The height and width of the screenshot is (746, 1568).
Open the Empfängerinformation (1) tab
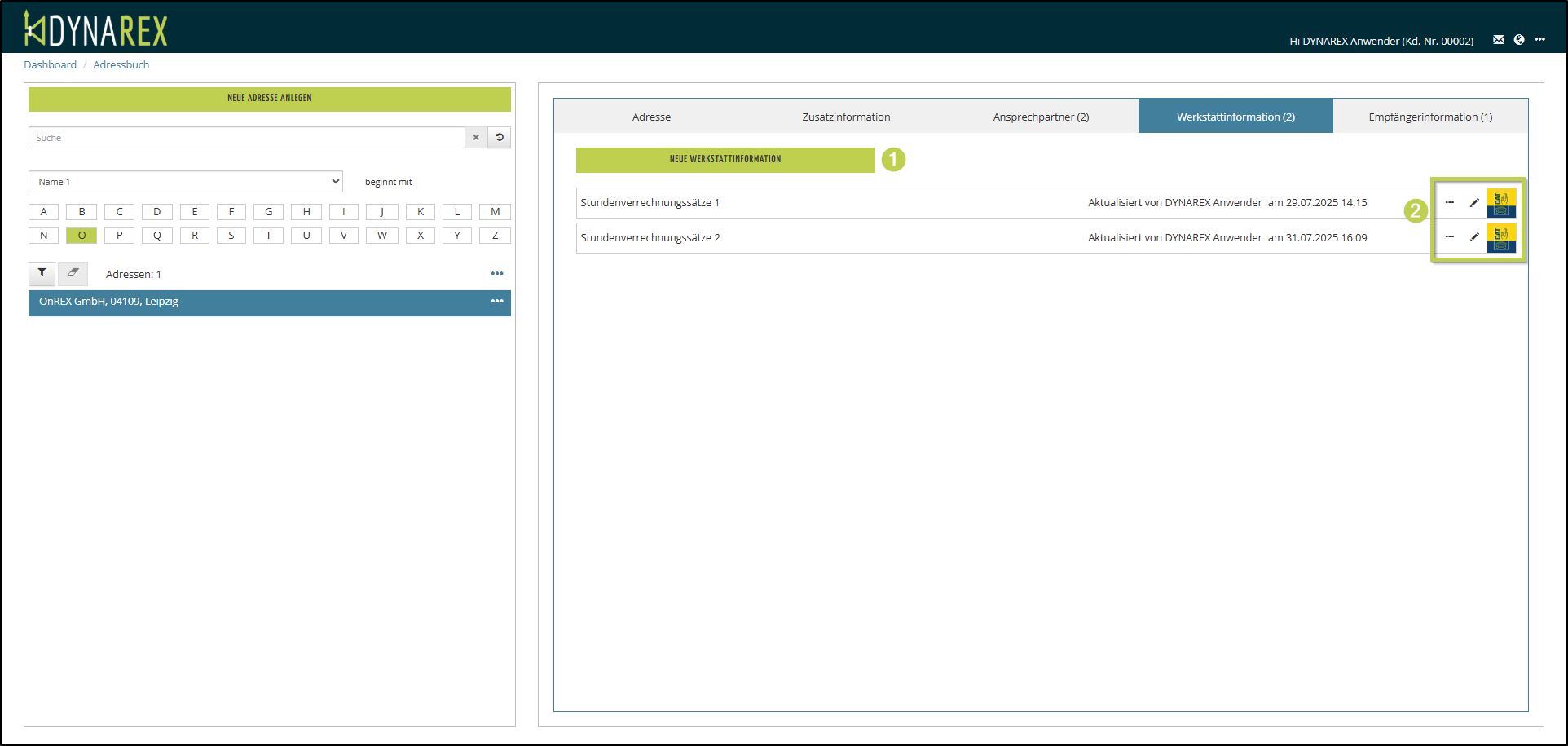point(1430,117)
